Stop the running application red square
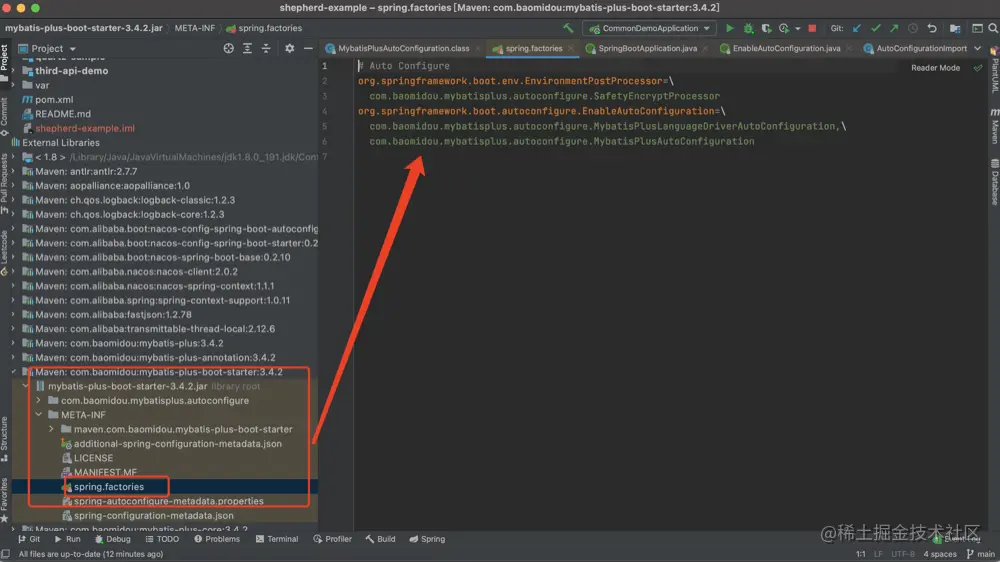The image size is (1000, 562). pos(812,28)
